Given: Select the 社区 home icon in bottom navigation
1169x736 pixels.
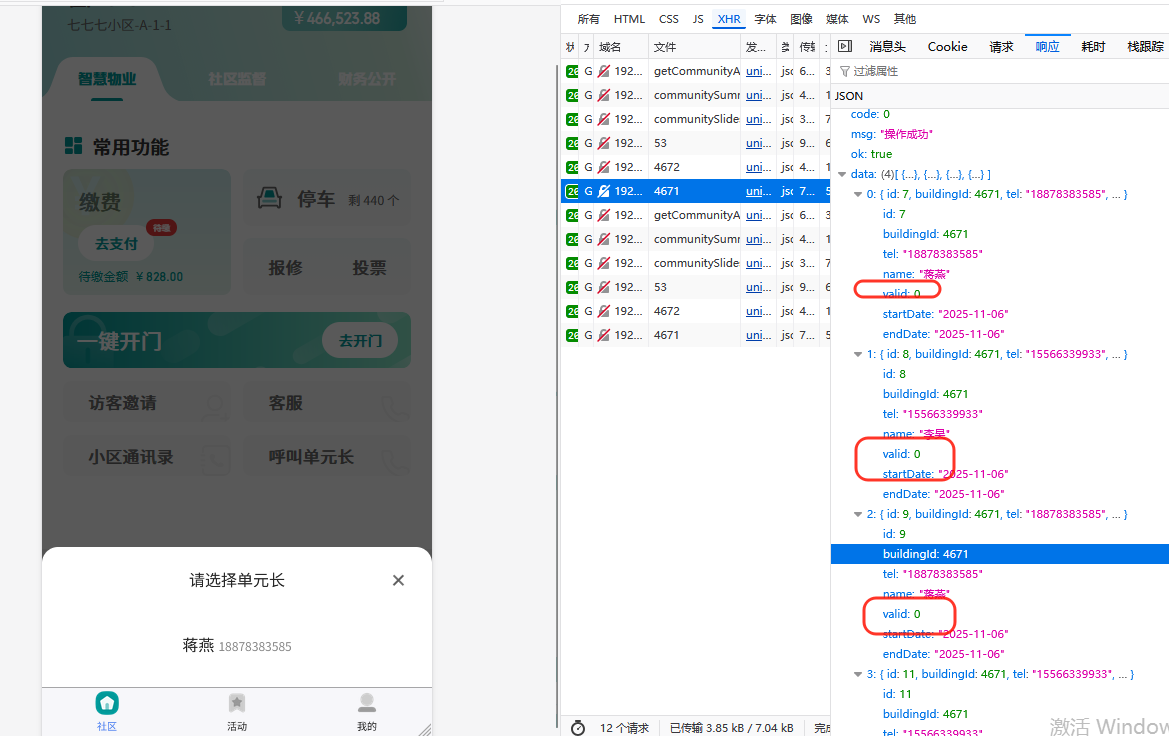Looking at the screenshot, I should point(106,702).
